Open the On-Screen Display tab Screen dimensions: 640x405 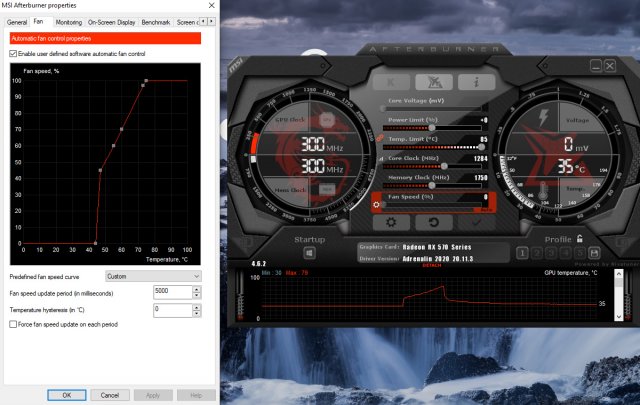tap(111, 22)
